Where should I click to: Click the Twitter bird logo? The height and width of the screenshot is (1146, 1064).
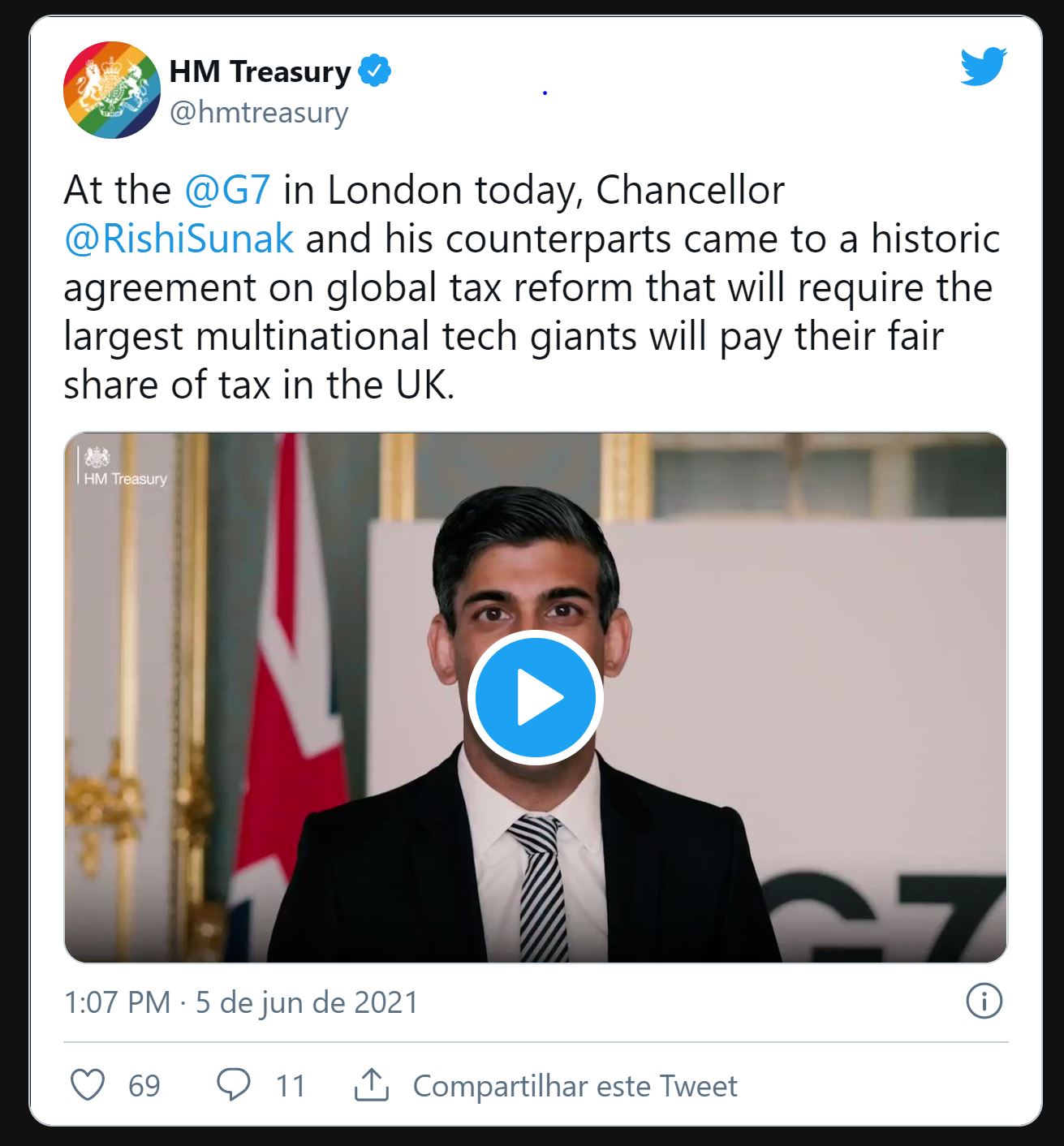pos(983,67)
